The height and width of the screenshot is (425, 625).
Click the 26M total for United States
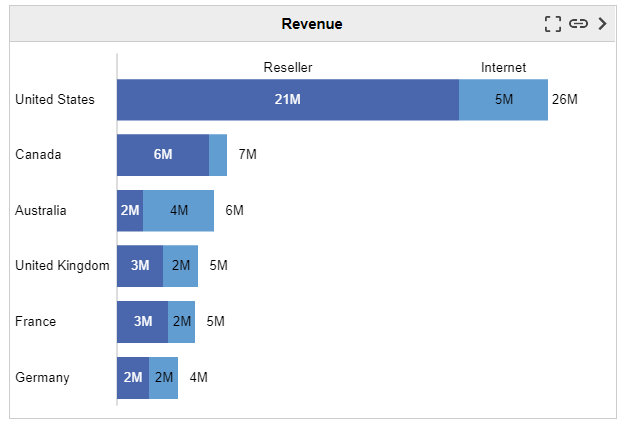coord(565,100)
